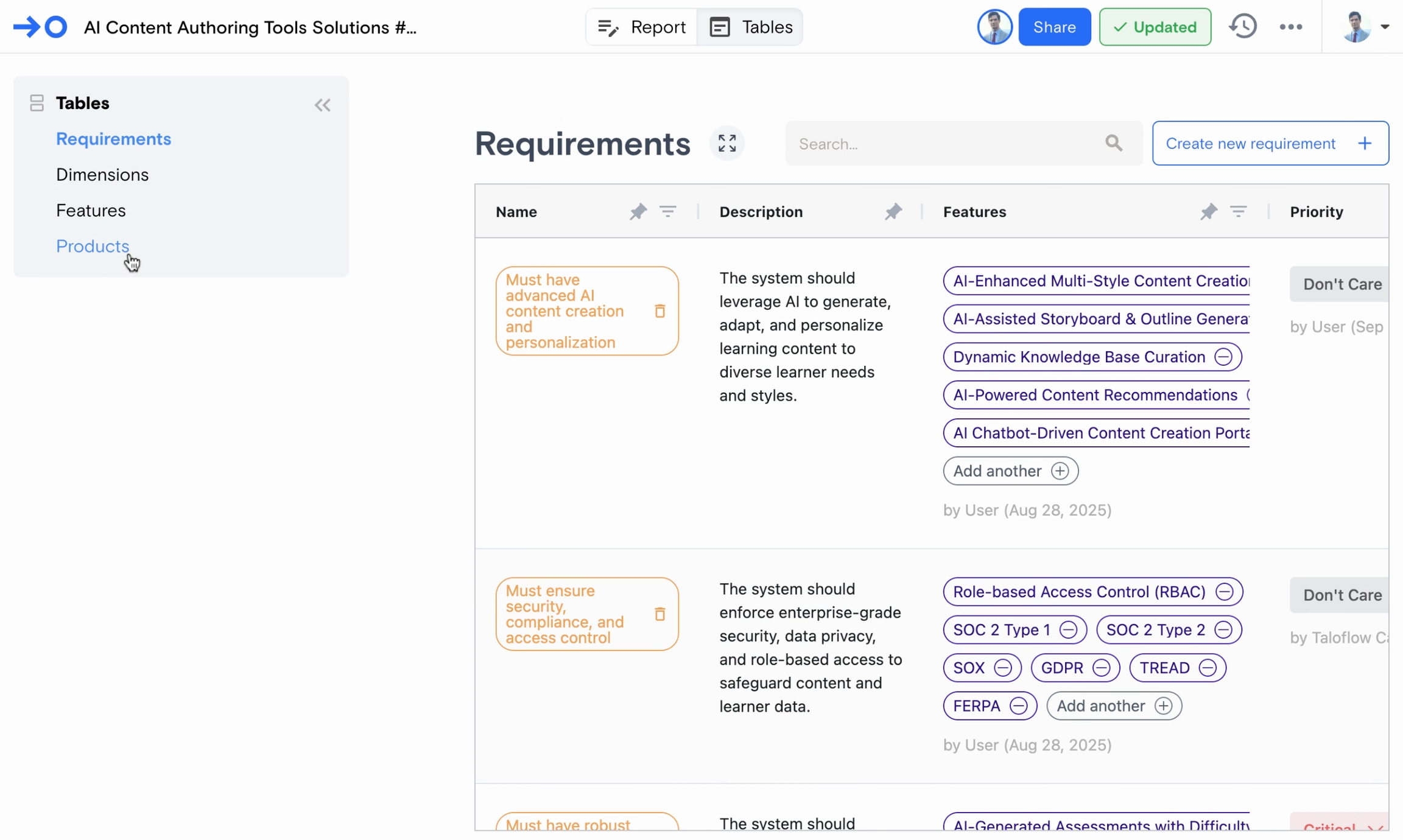This screenshot has height=840, width=1403.
Task: Click the fullscreen expand icon beside Requirements
Action: click(726, 143)
